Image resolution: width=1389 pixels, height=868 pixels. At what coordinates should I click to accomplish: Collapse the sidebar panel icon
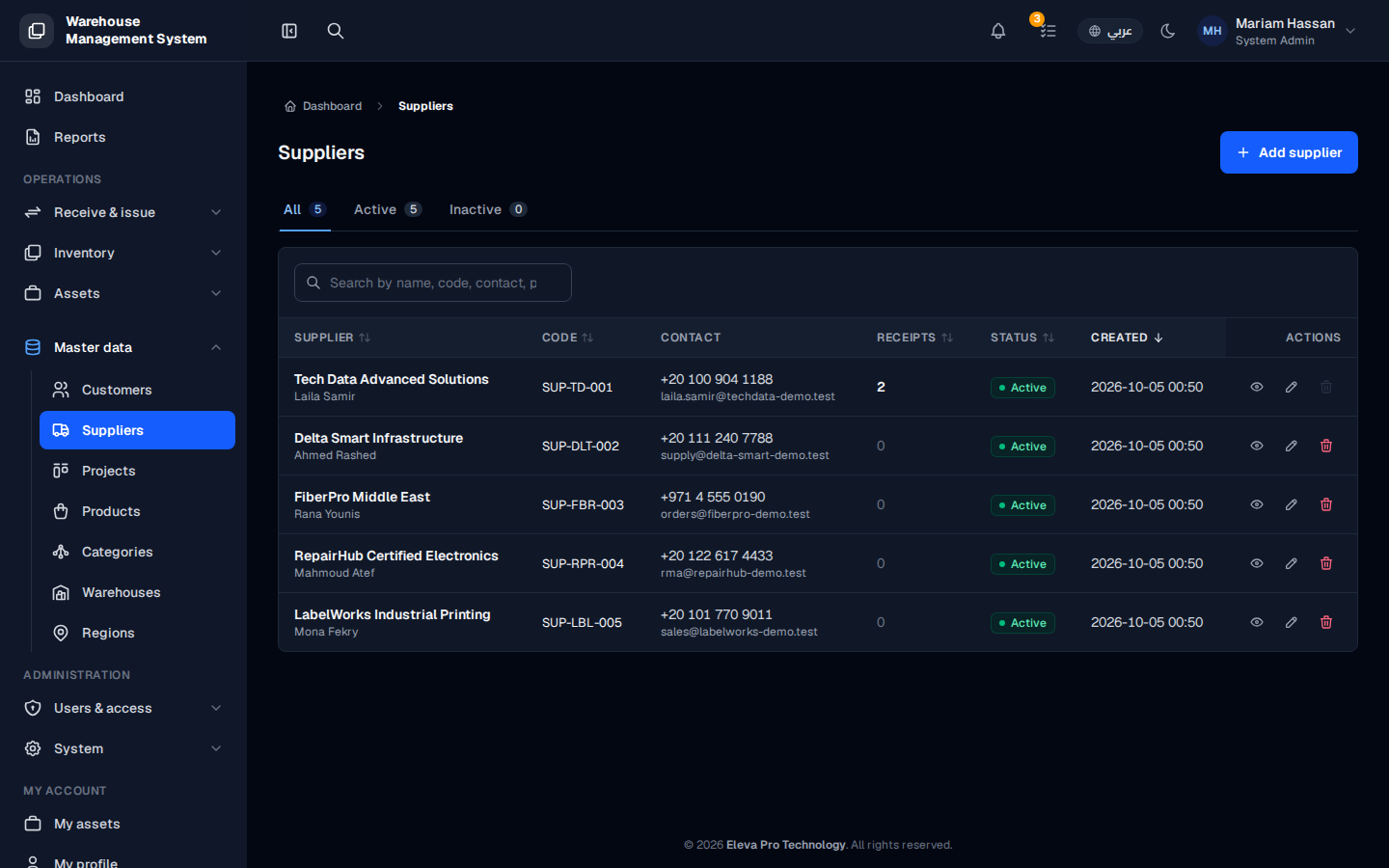click(x=289, y=31)
